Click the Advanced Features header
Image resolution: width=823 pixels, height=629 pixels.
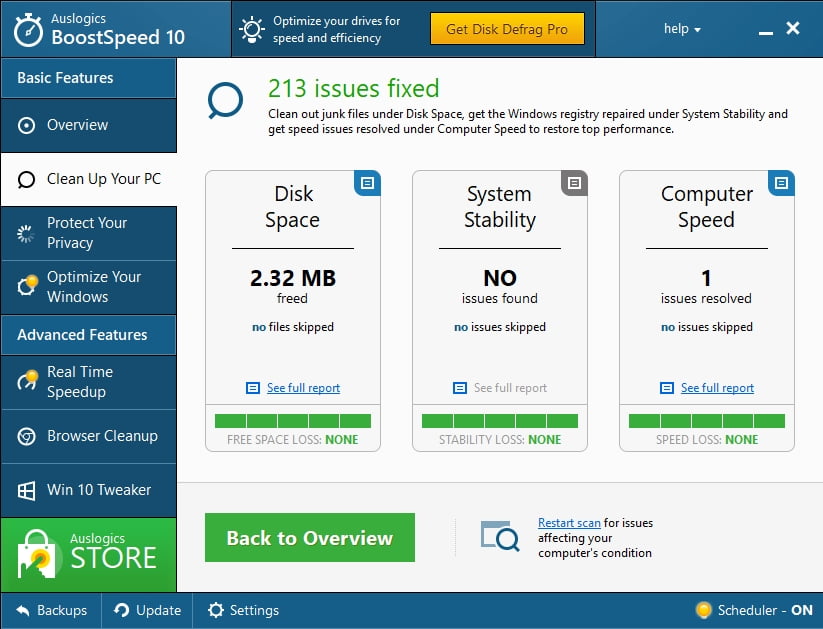tap(89, 335)
